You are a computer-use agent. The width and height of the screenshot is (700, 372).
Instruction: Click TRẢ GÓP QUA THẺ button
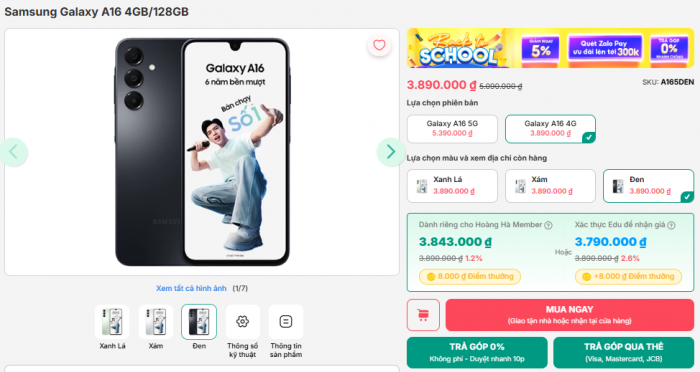(624, 352)
